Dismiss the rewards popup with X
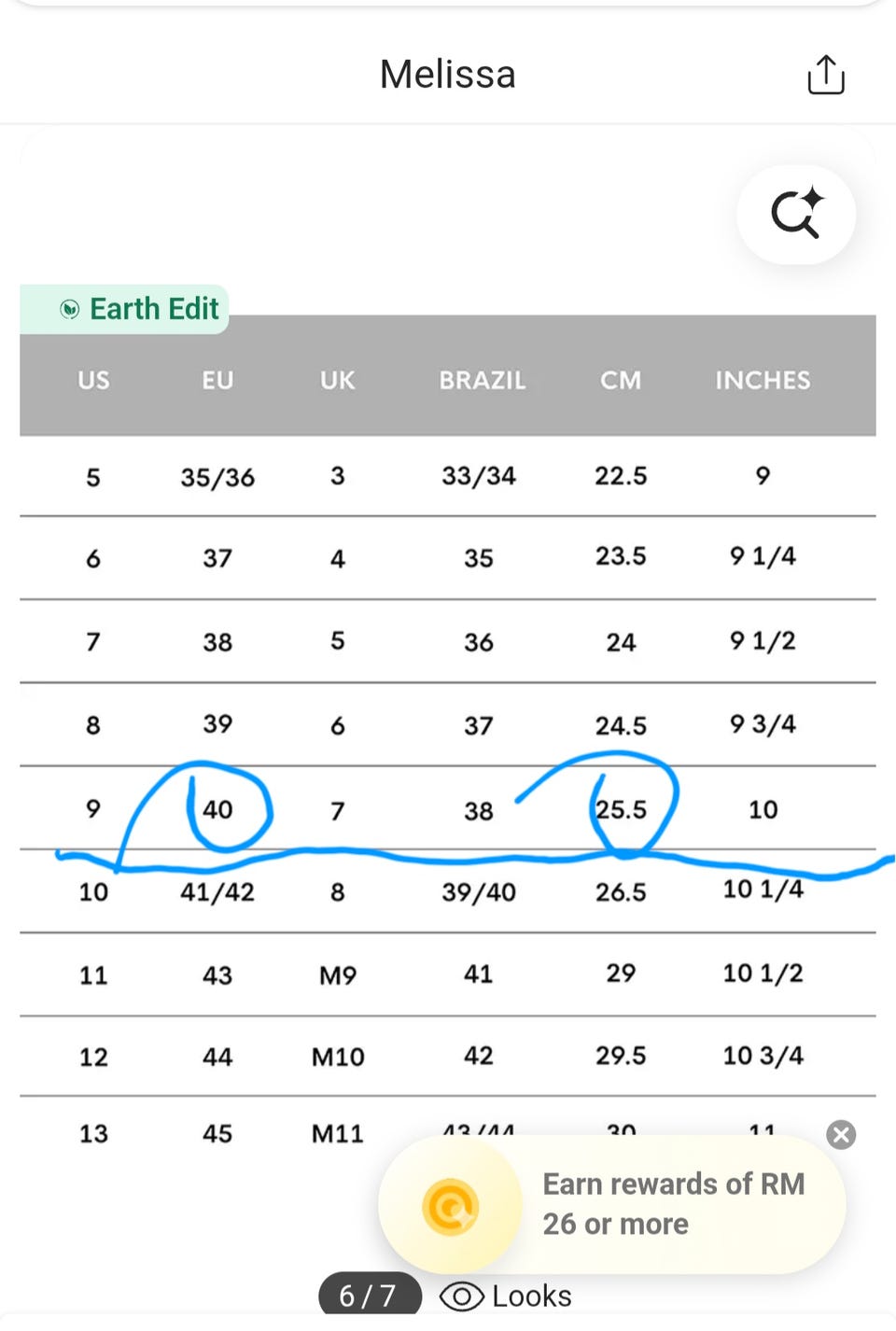The height and width of the screenshot is (1331, 896). click(x=841, y=1134)
